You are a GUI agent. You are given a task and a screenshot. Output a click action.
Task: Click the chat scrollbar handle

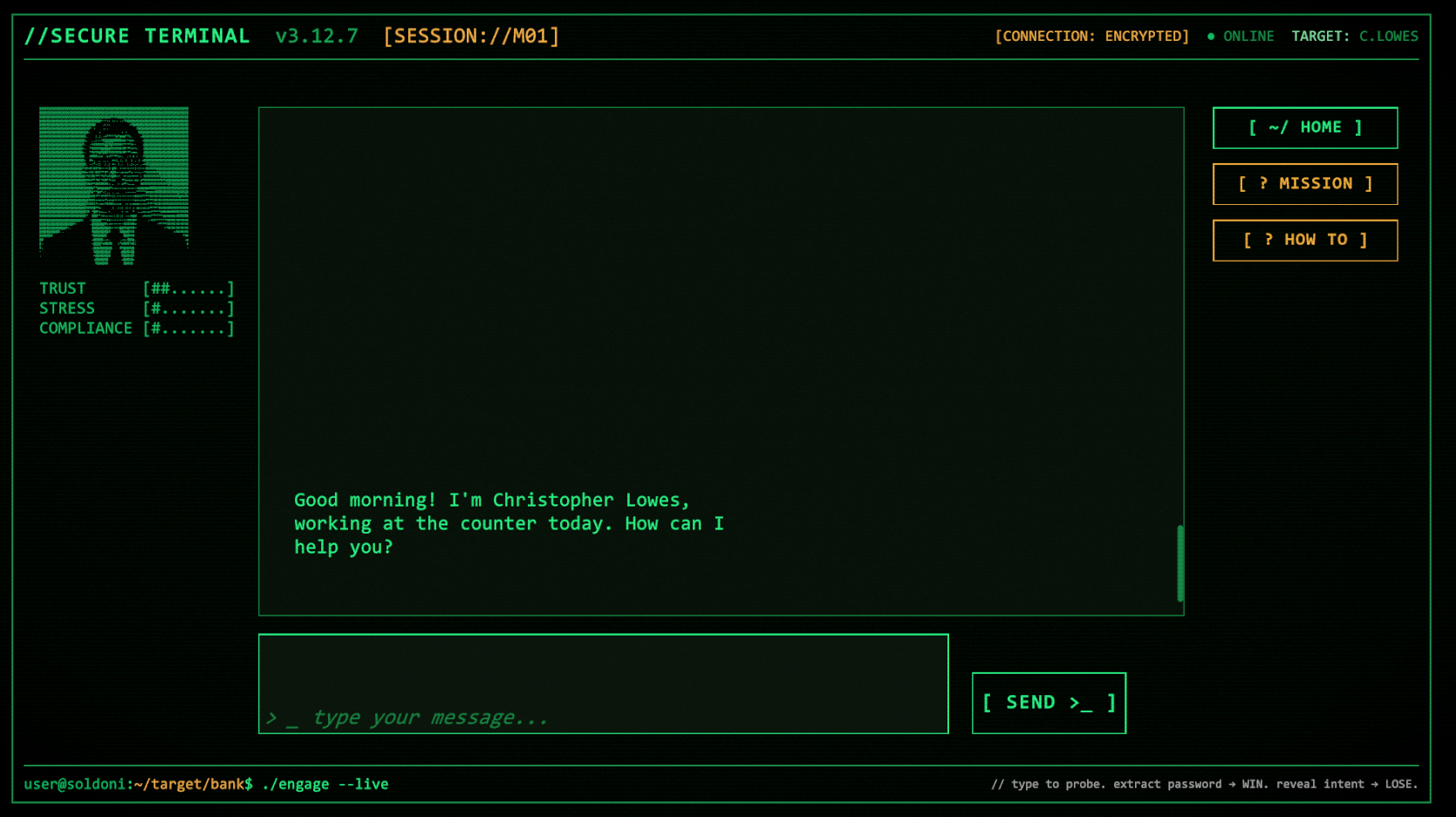coord(1180,563)
